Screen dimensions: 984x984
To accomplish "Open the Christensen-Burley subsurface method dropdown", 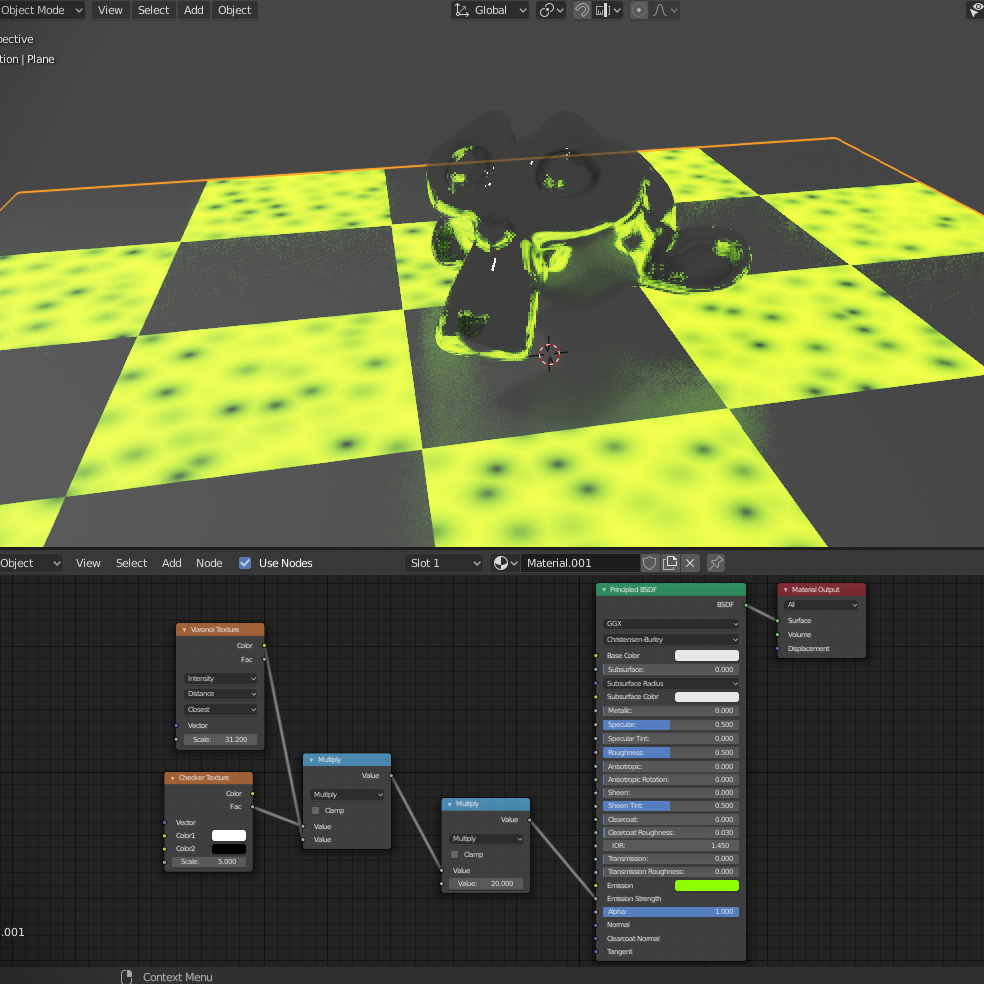I will 671,639.
